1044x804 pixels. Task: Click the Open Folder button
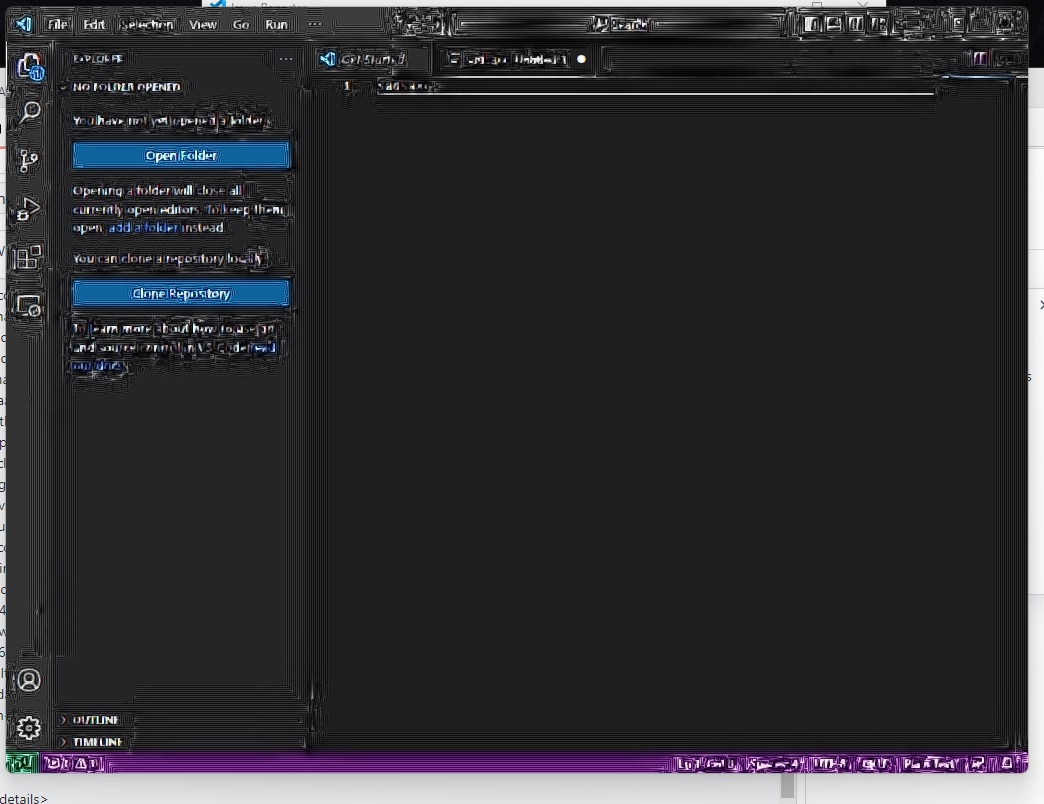coord(181,156)
